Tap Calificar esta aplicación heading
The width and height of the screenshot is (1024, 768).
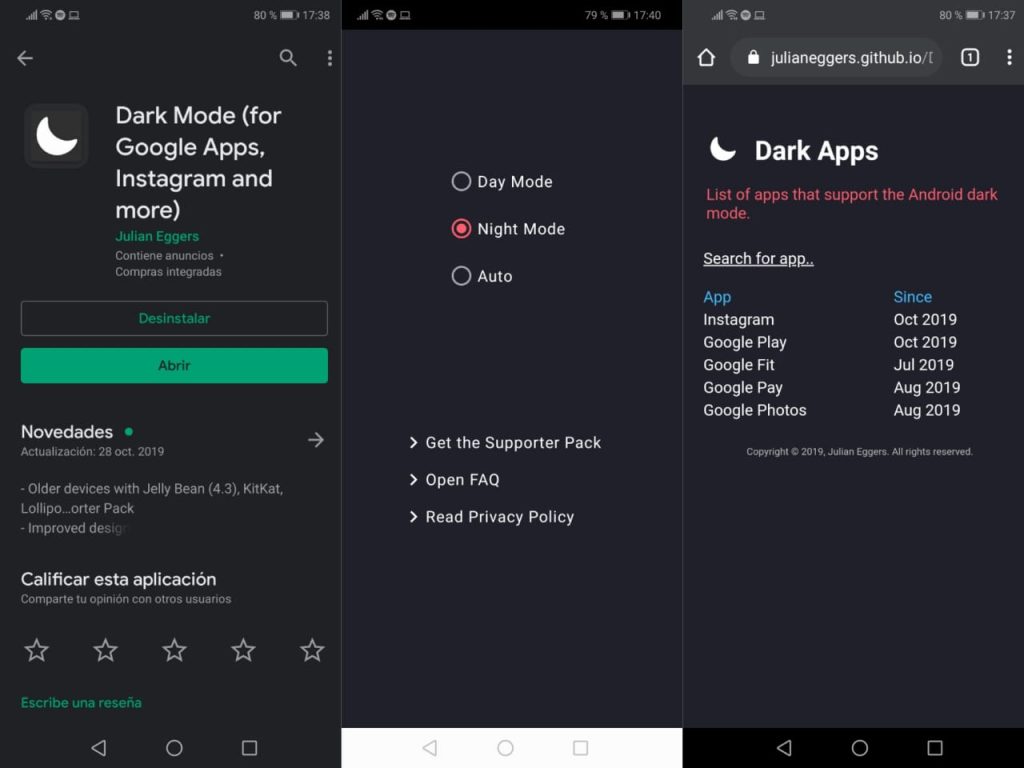click(x=118, y=579)
